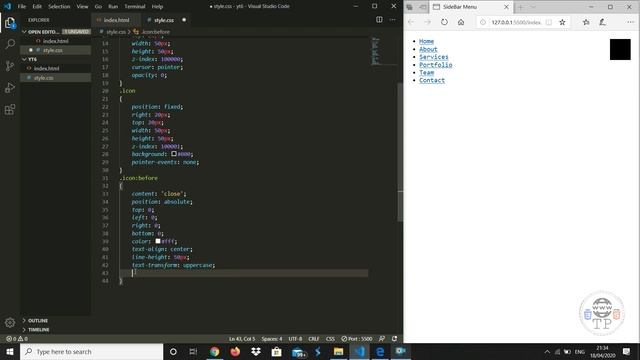Select index.html under Open Editors
This screenshot has height=360, width=640.
click(56, 41)
